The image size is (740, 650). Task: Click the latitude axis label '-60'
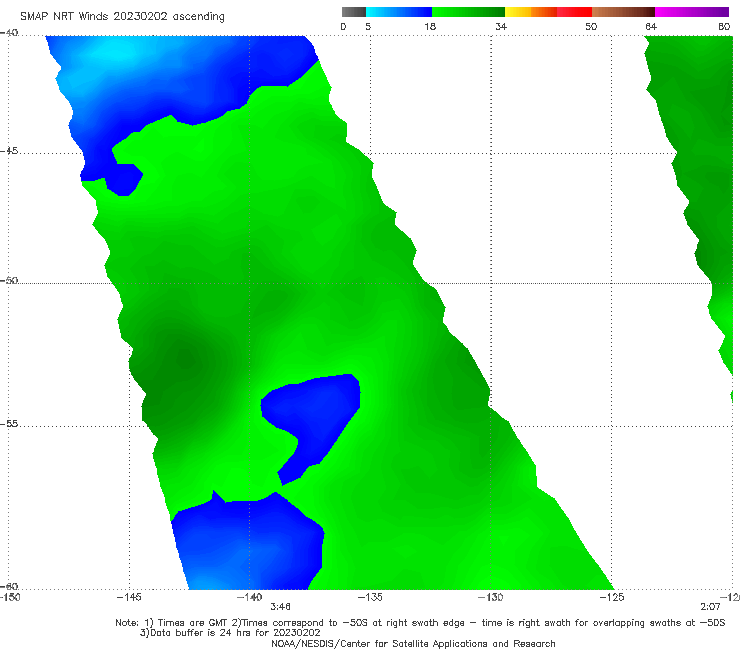[9, 586]
